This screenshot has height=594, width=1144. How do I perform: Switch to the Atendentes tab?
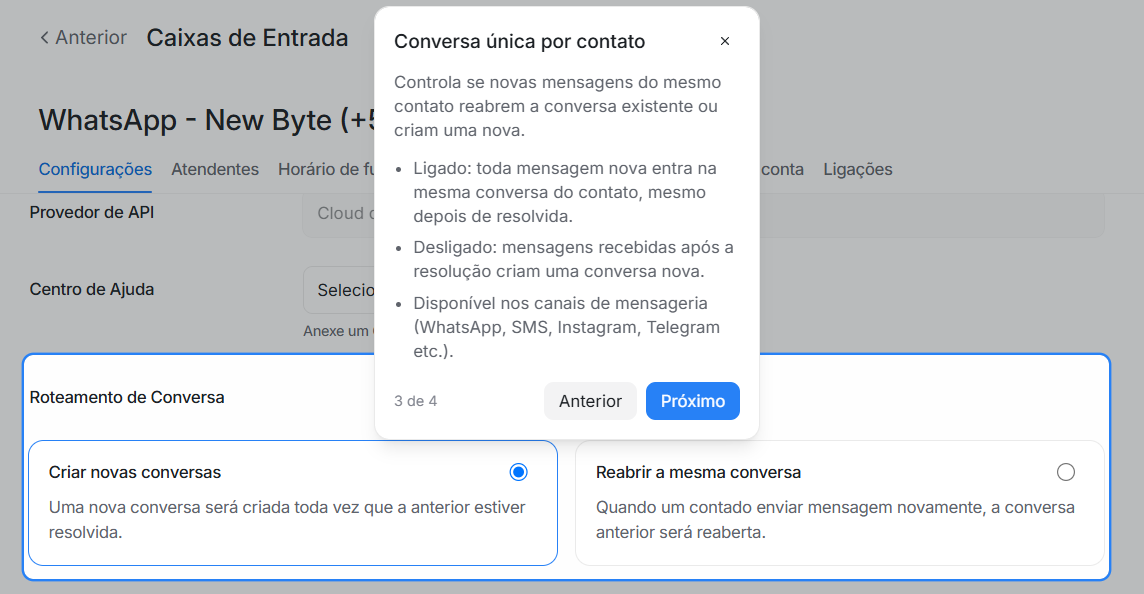coord(215,169)
